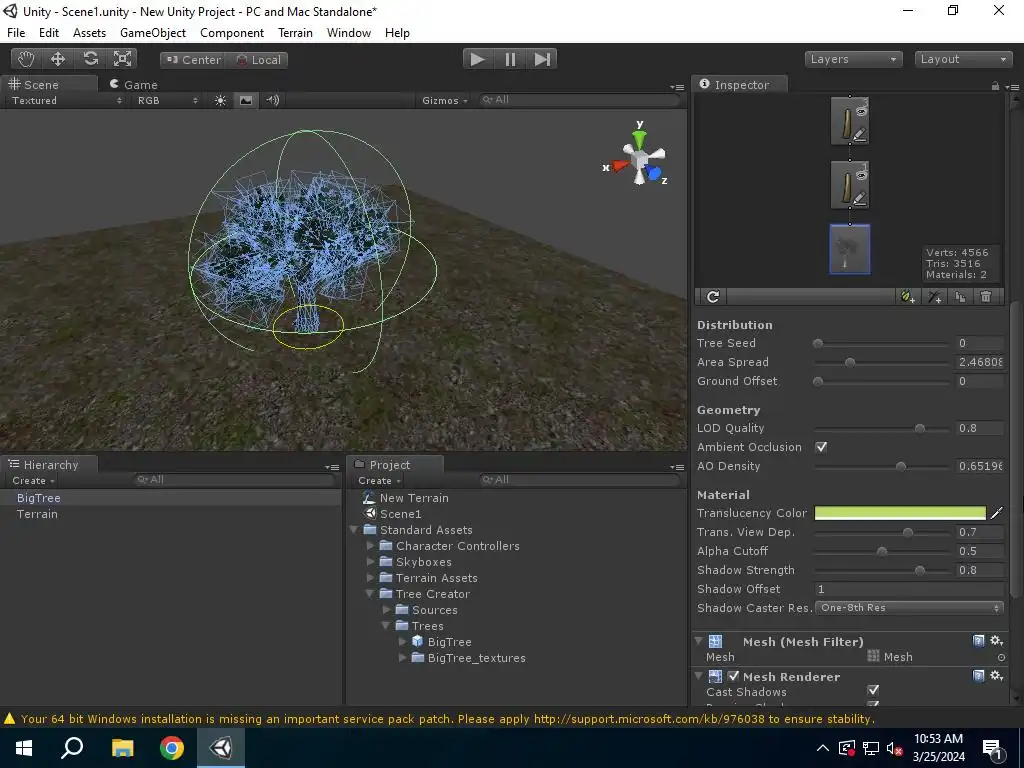Open the Layout dropdown

(963, 59)
